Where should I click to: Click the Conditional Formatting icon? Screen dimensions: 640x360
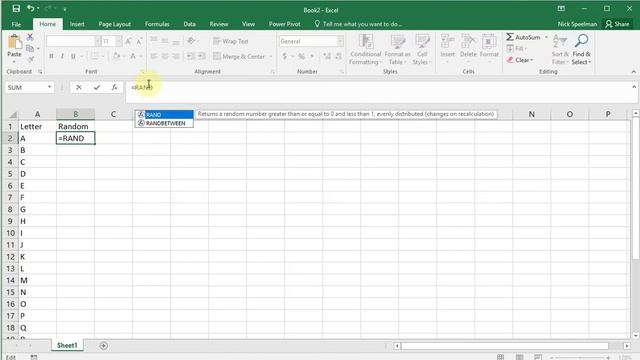366,42
